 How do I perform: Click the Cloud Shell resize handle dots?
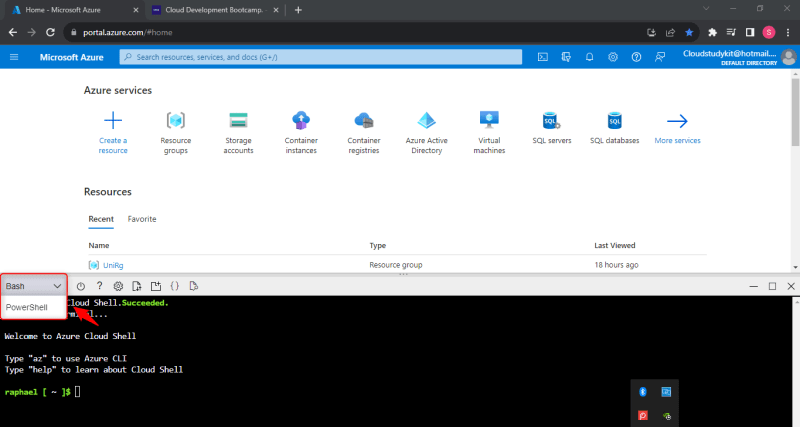click(x=403, y=274)
